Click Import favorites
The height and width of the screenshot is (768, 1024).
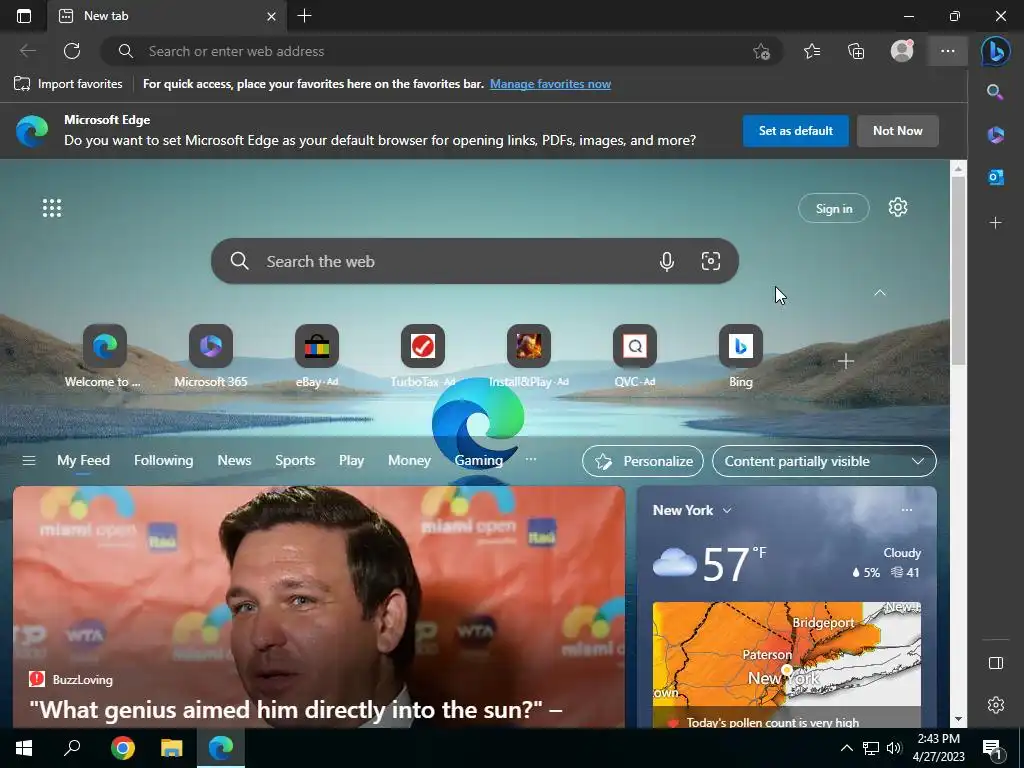click(68, 84)
